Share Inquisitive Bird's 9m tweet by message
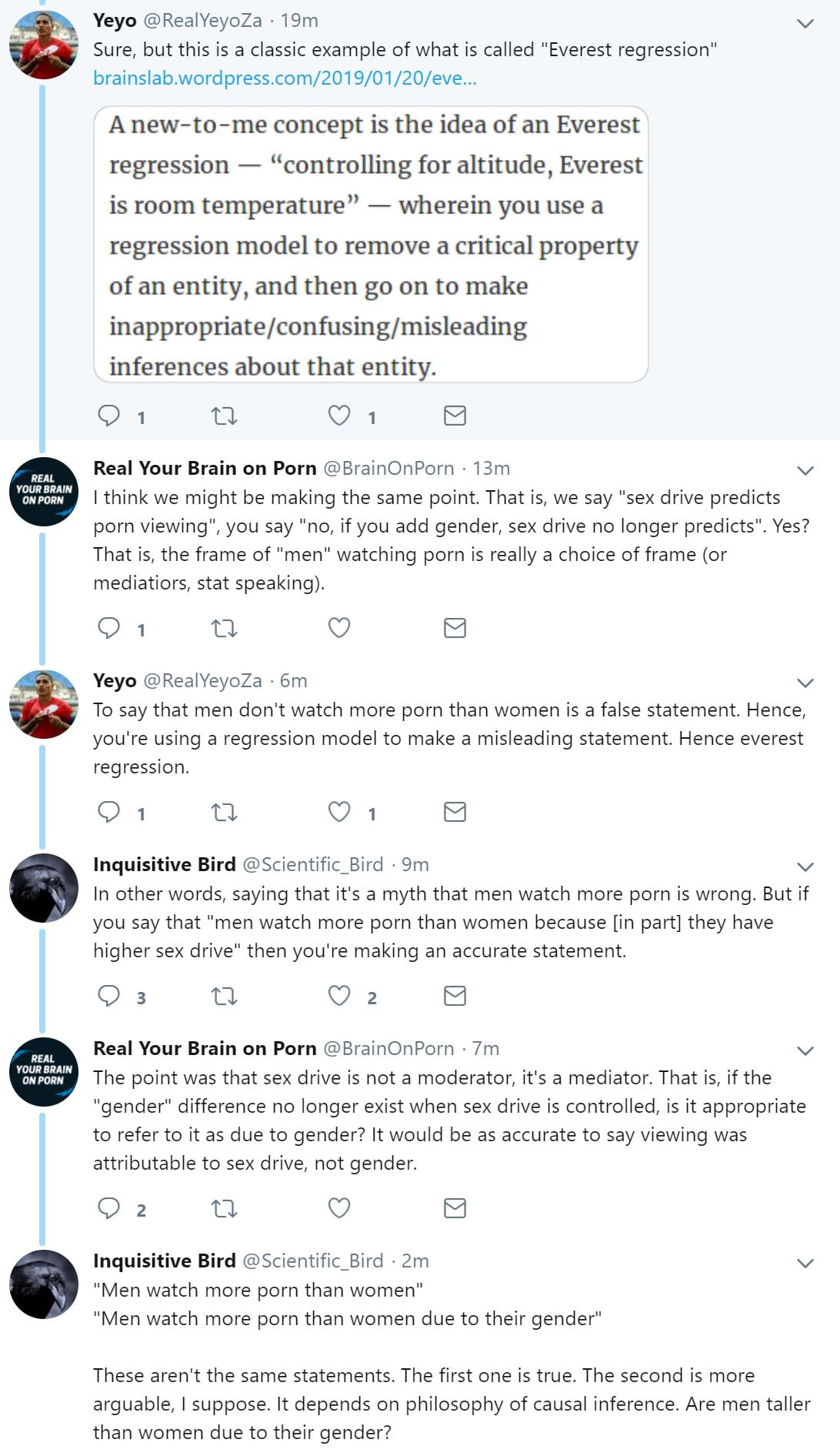This screenshot has width=840, height=1456. (x=455, y=996)
